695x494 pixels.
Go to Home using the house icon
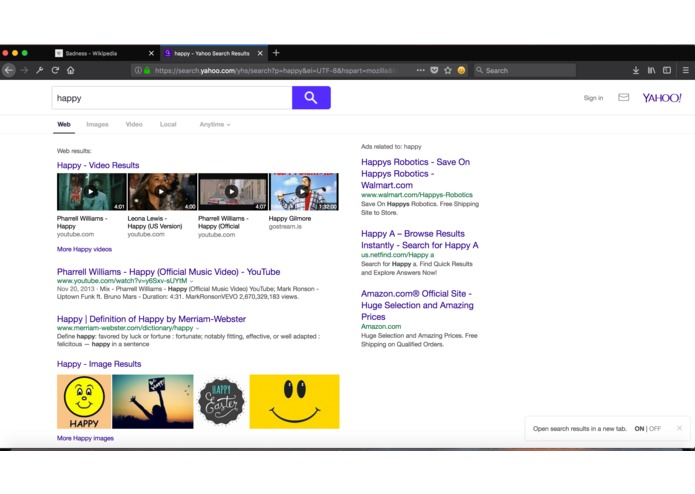pos(70,70)
